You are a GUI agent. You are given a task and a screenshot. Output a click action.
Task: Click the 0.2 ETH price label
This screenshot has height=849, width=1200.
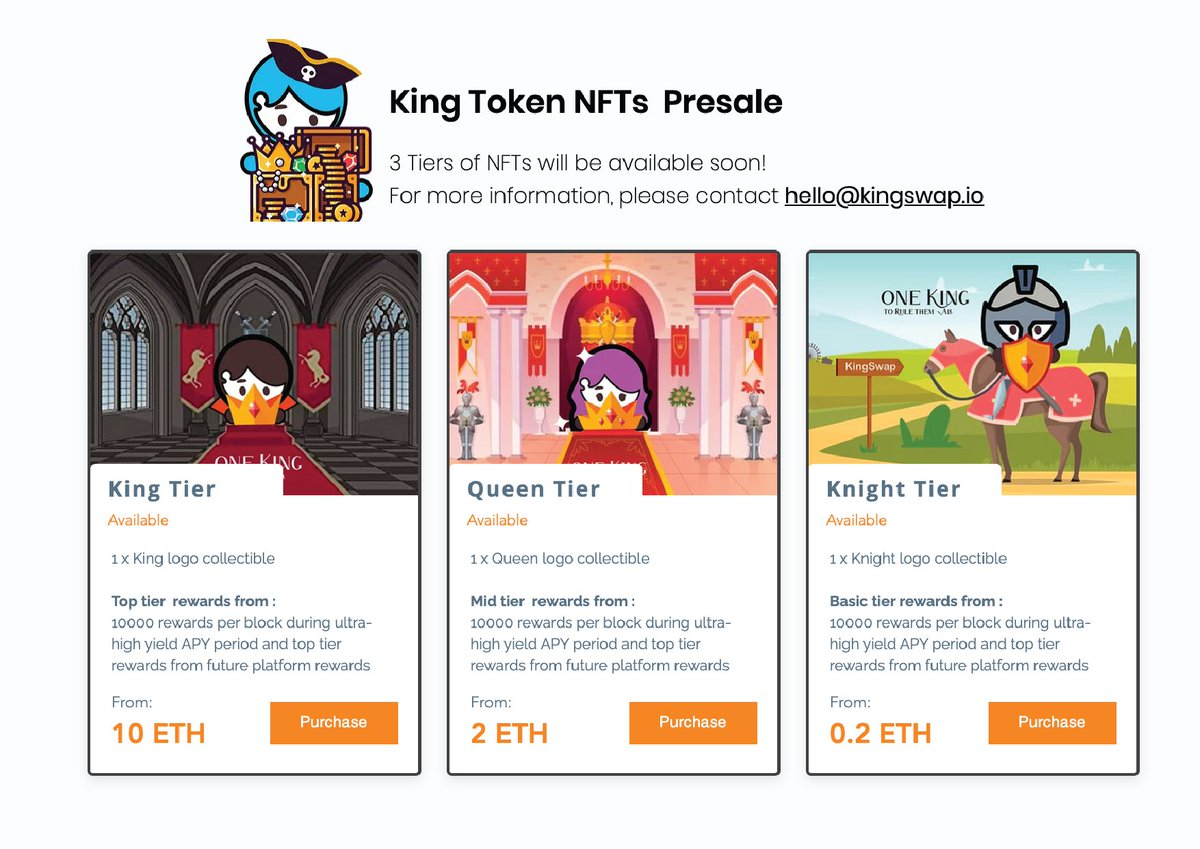pyautogui.click(x=880, y=733)
